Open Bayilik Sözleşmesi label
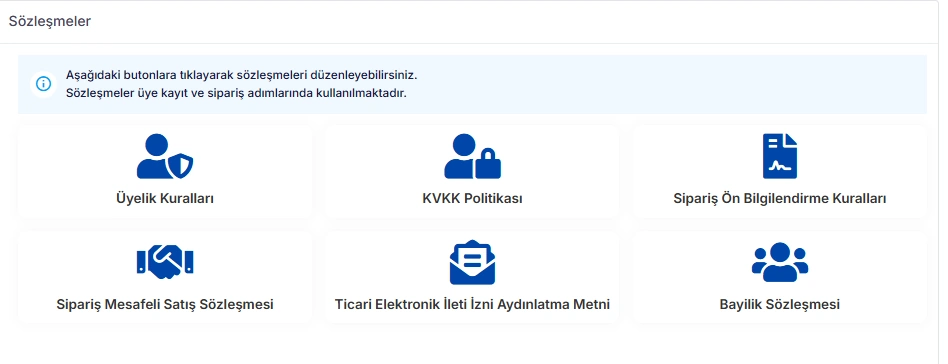This screenshot has width=948, height=364. pos(780,305)
